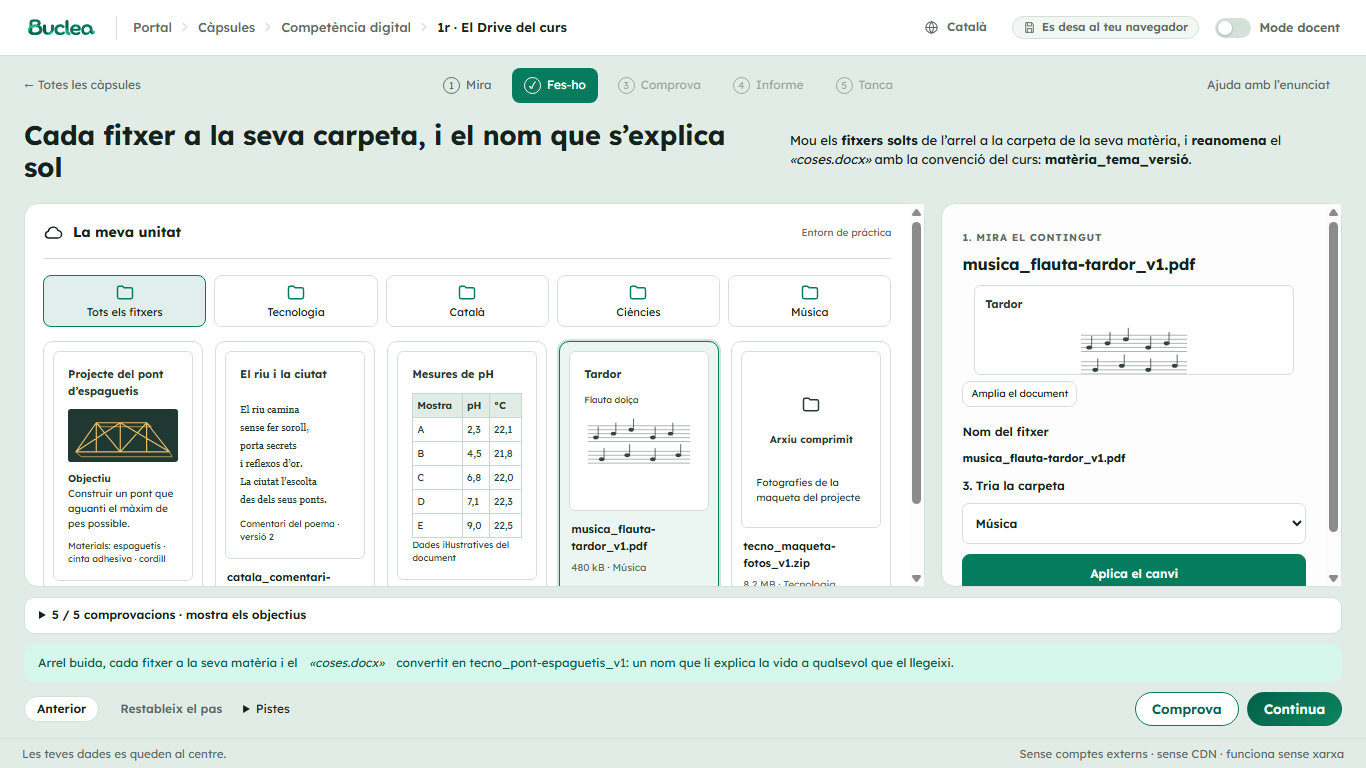Open the Portal breadcrumb
The height and width of the screenshot is (768, 1366).
(153, 28)
